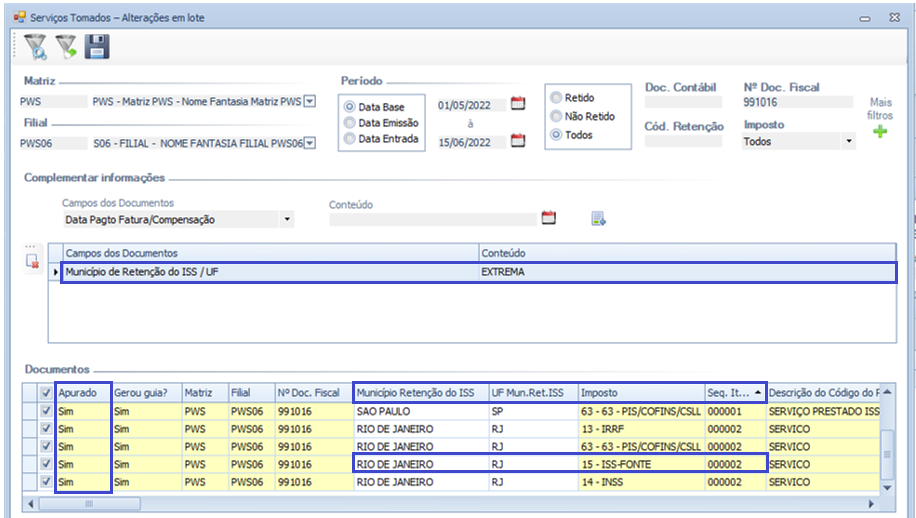Click the add-to-list icon next to Conteúdo
916x518 pixels.
pos(598,219)
